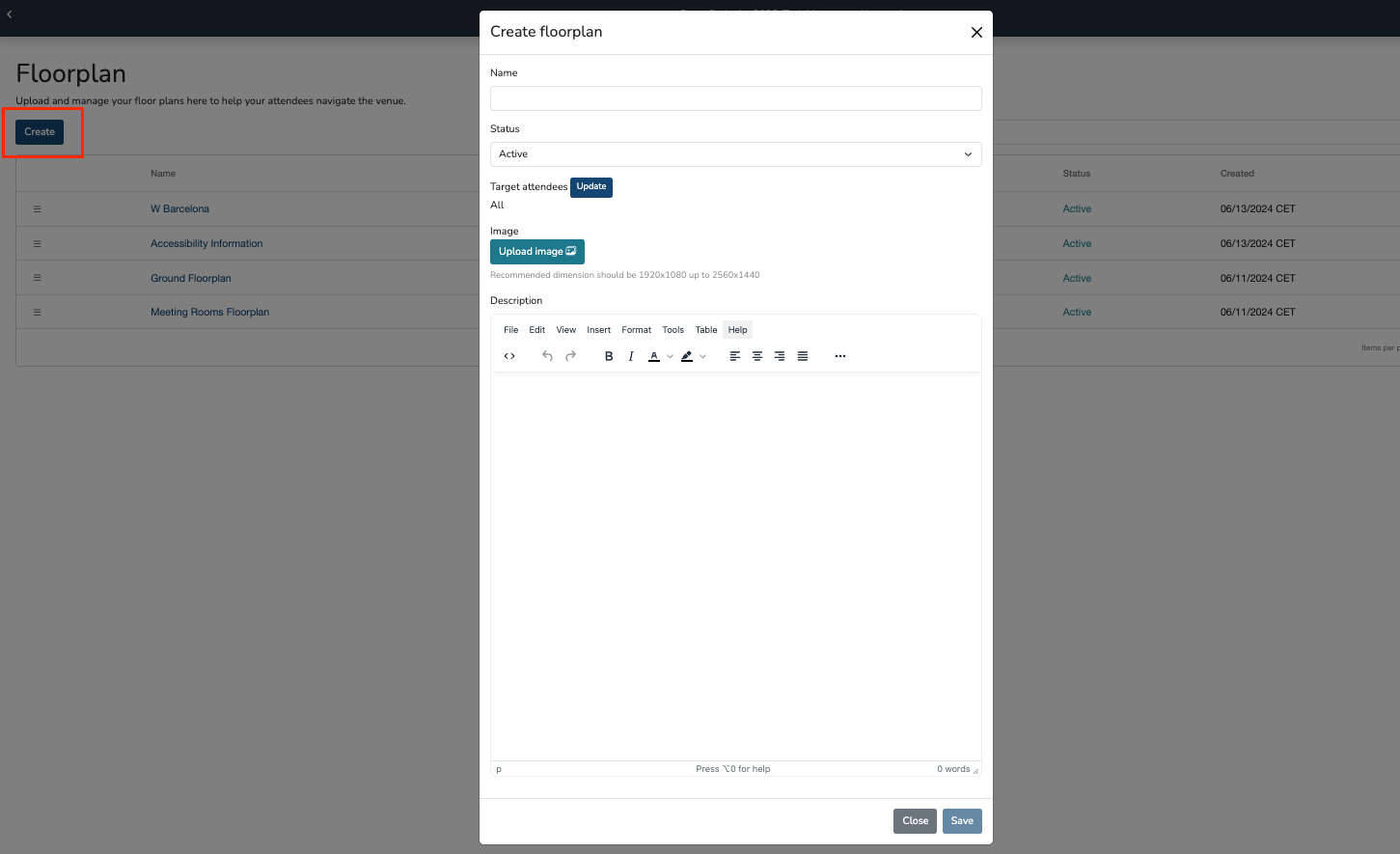Open the Status dropdown showing Active

pyautogui.click(x=735, y=154)
